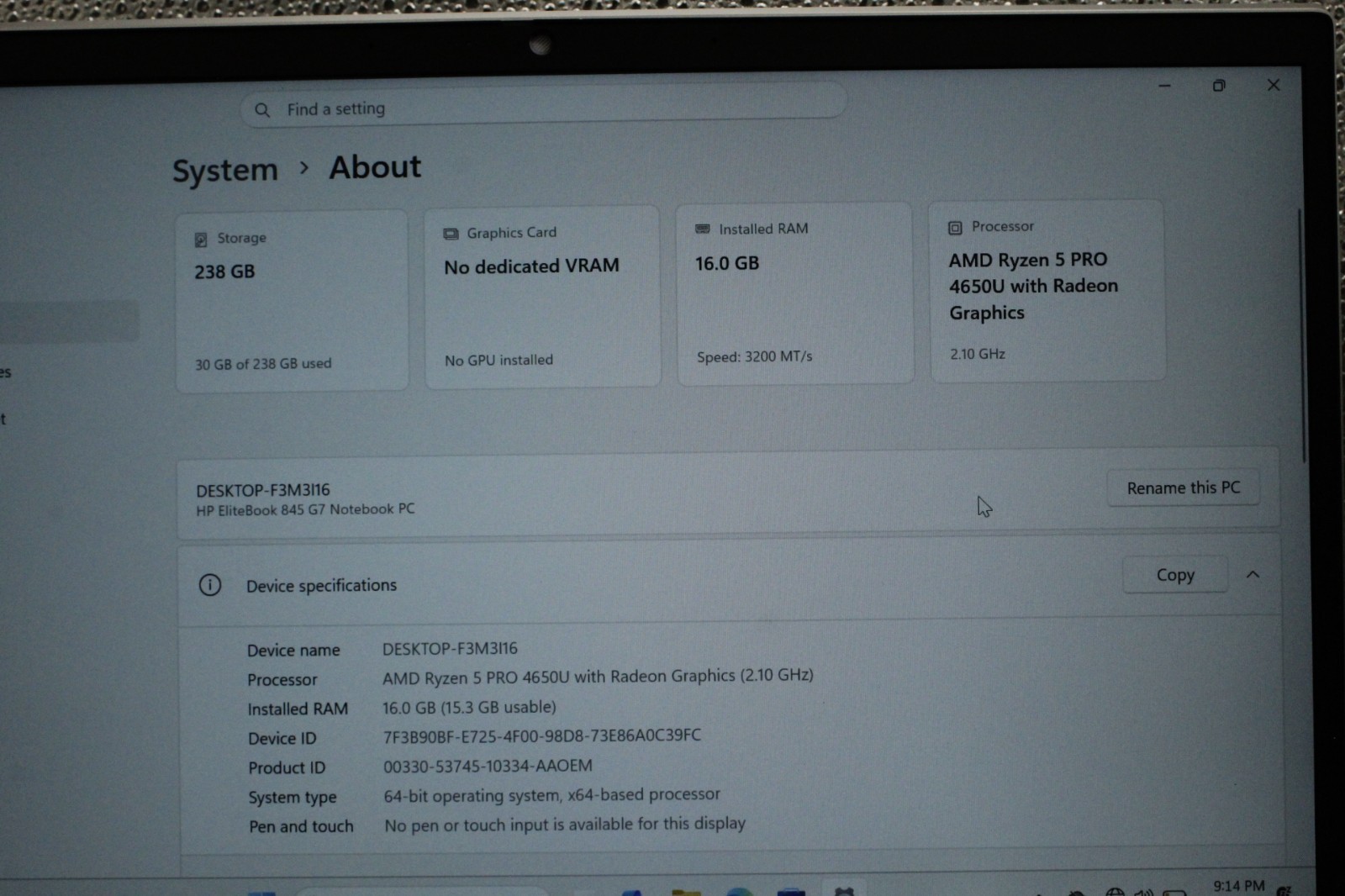Click the No GPU installed text
The width and height of the screenshot is (1345, 896).
click(x=498, y=360)
